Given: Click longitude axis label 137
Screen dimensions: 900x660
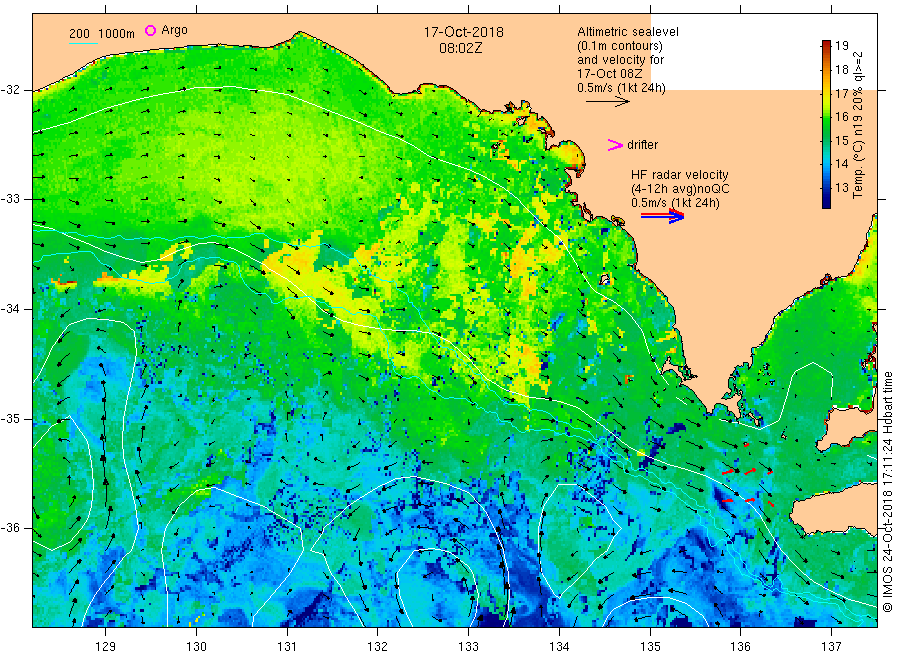Looking at the screenshot, I should (x=831, y=646).
